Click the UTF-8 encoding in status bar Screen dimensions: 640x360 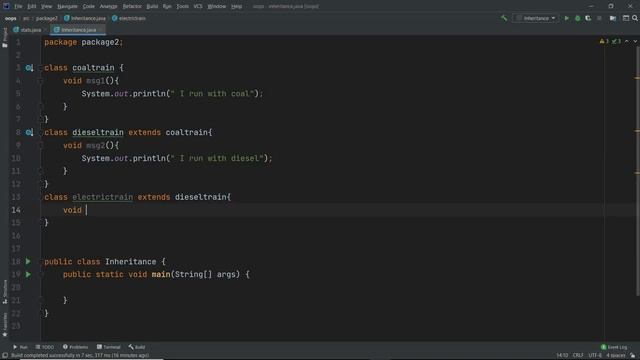pos(595,356)
